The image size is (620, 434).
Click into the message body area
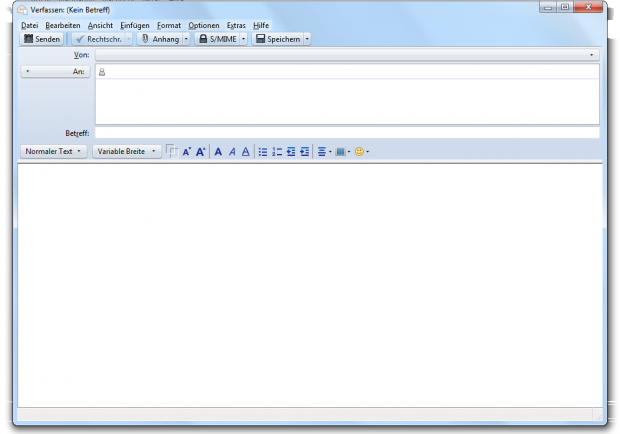(310, 285)
